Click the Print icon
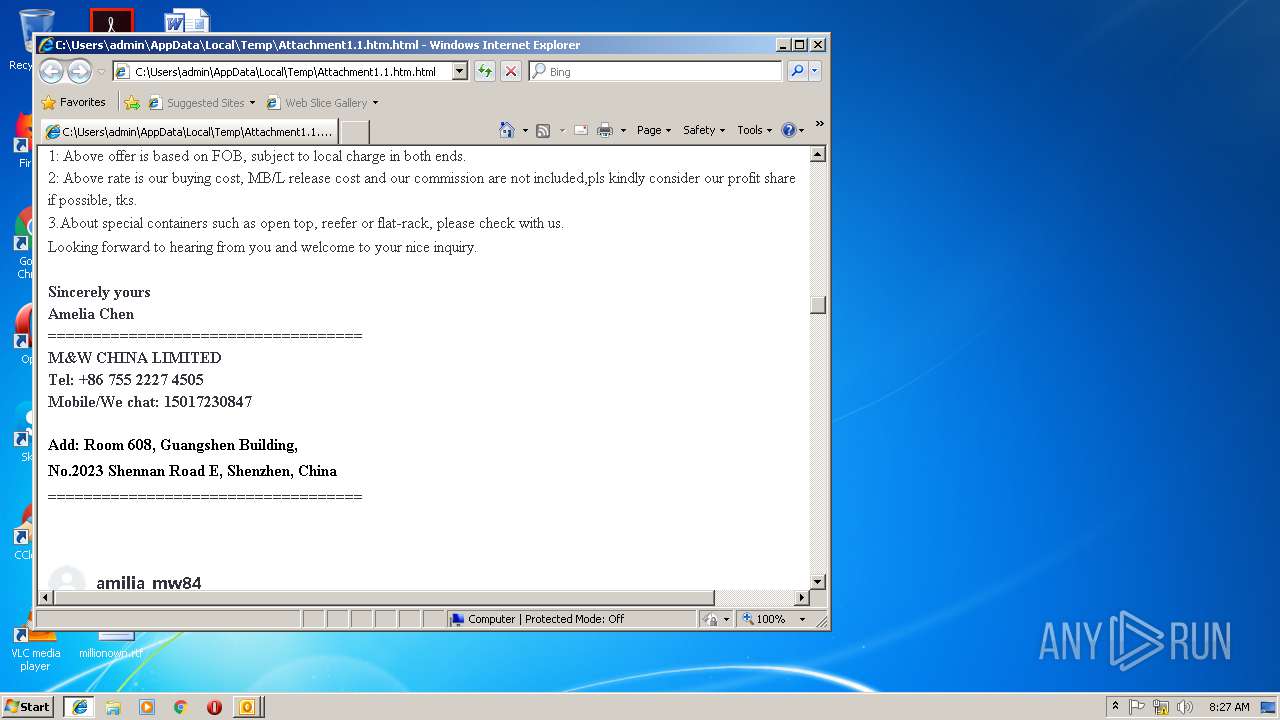 click(x=605, y=130)
